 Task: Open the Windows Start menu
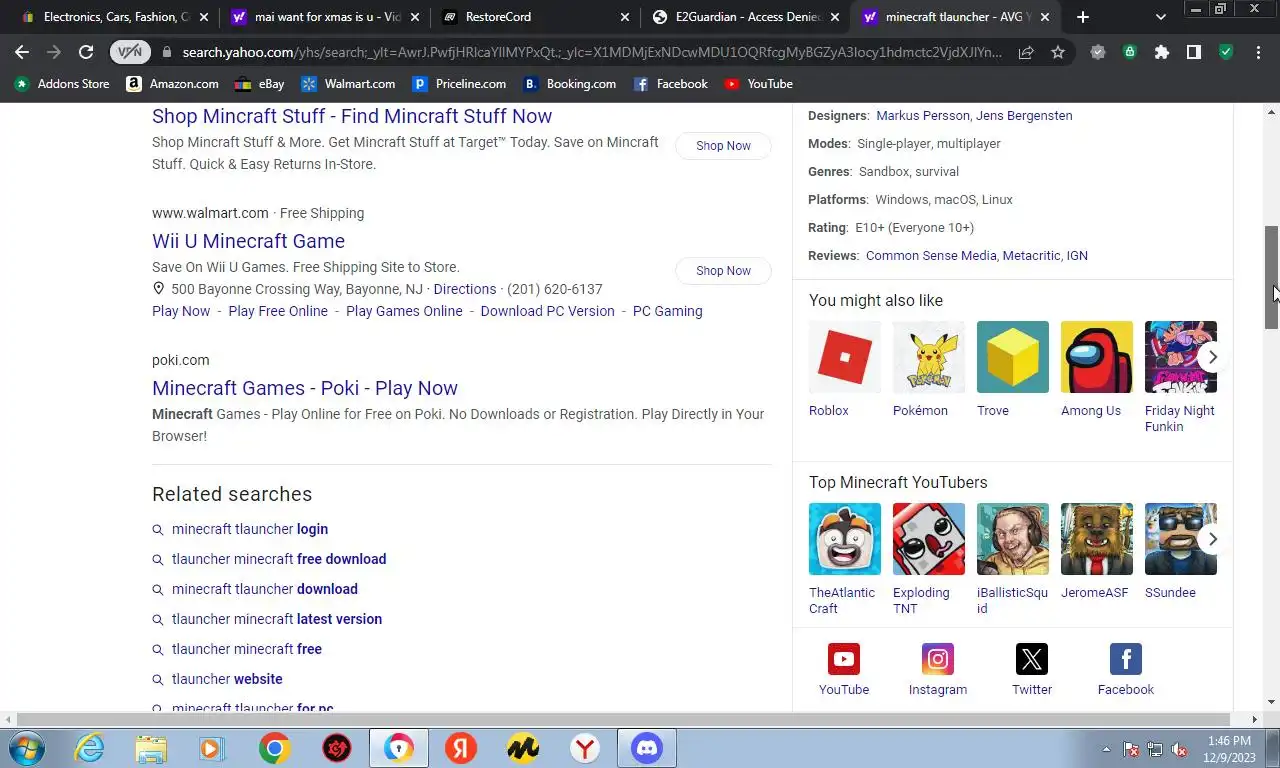pos(27,748)
